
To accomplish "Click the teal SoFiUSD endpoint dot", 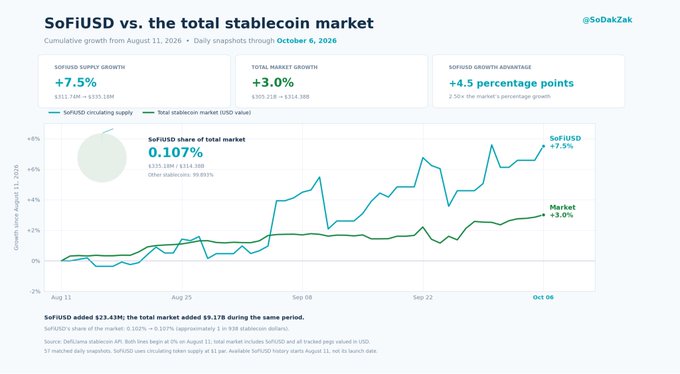I will (x=543, y=146).
